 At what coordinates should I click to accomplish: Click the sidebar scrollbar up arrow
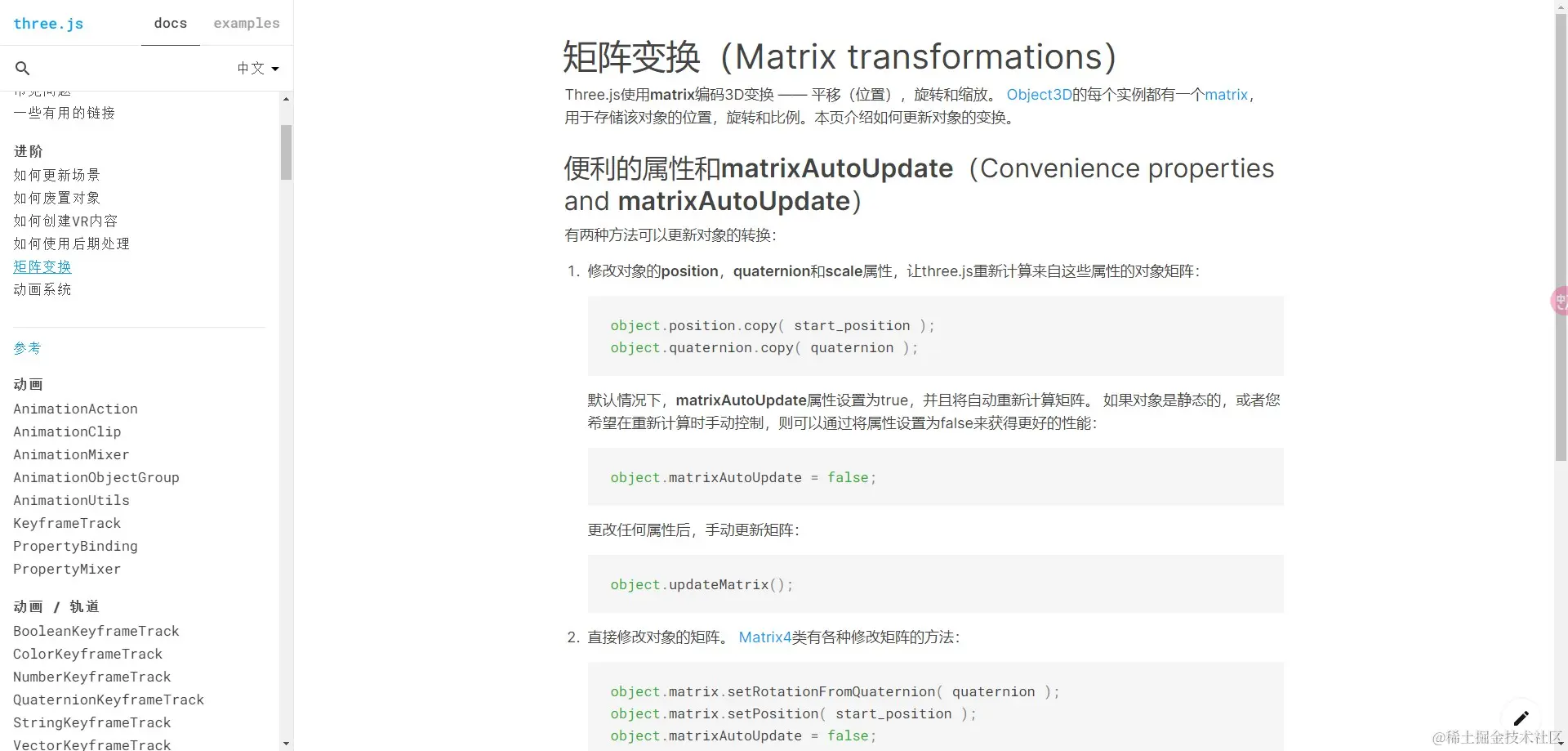286,99
